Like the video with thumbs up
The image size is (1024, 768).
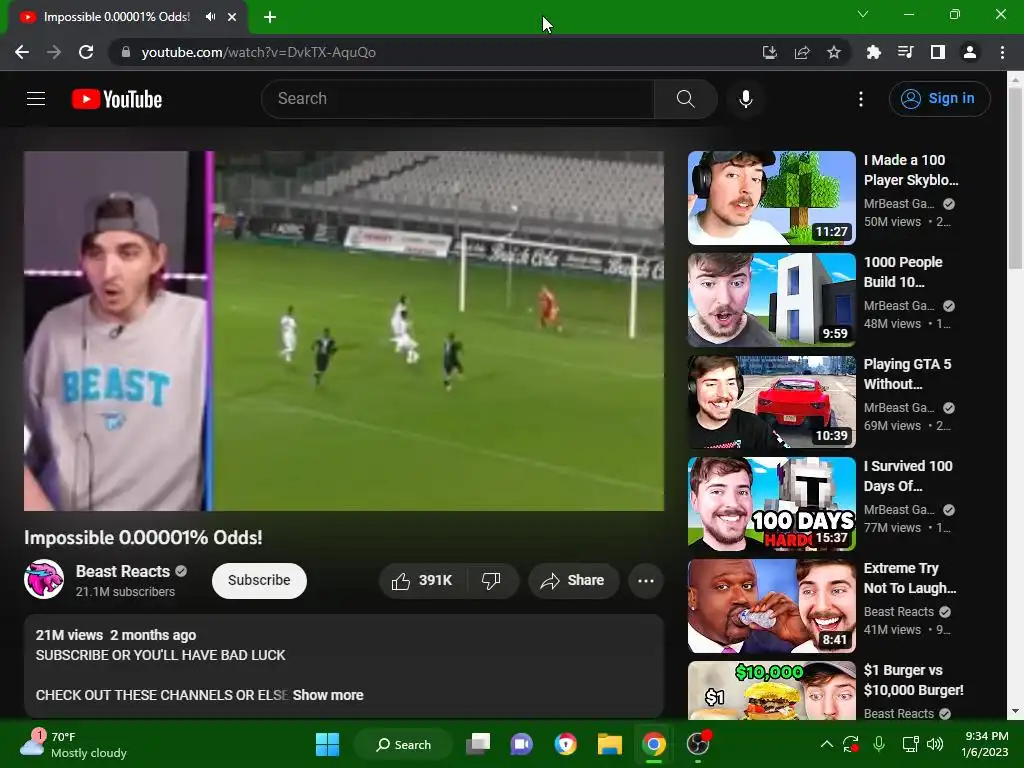(x=422, y=581)
